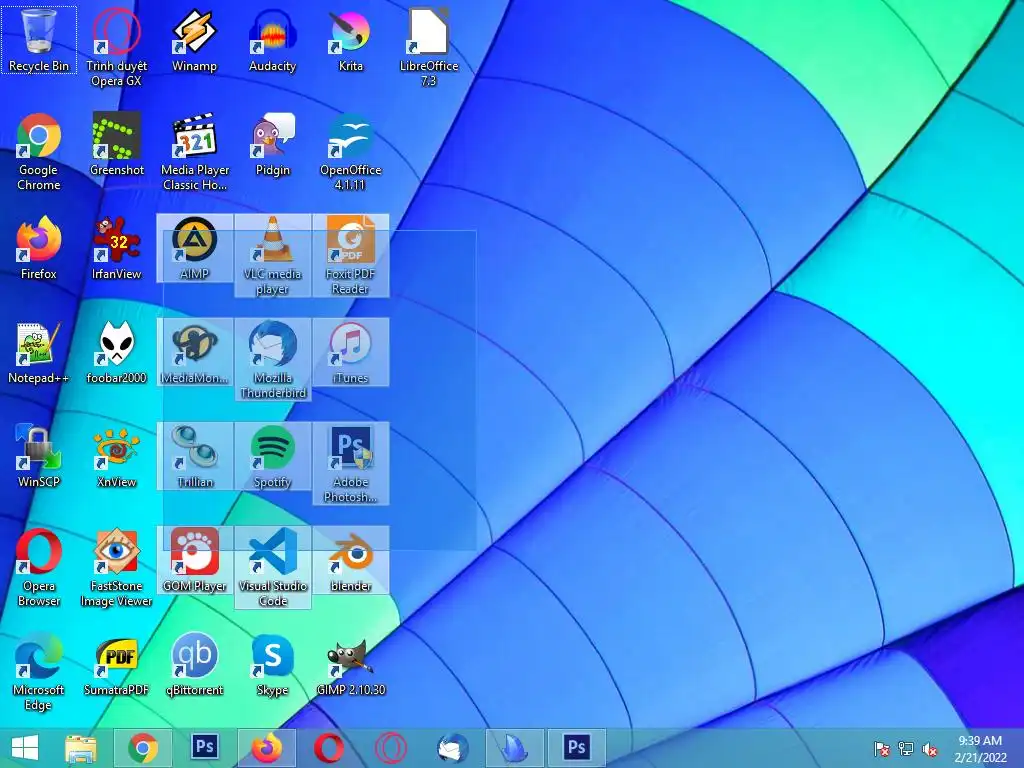Screen dimensions: 1024x768
Task: Select the Opera Browser desktop icon
Action: point(39,567)
